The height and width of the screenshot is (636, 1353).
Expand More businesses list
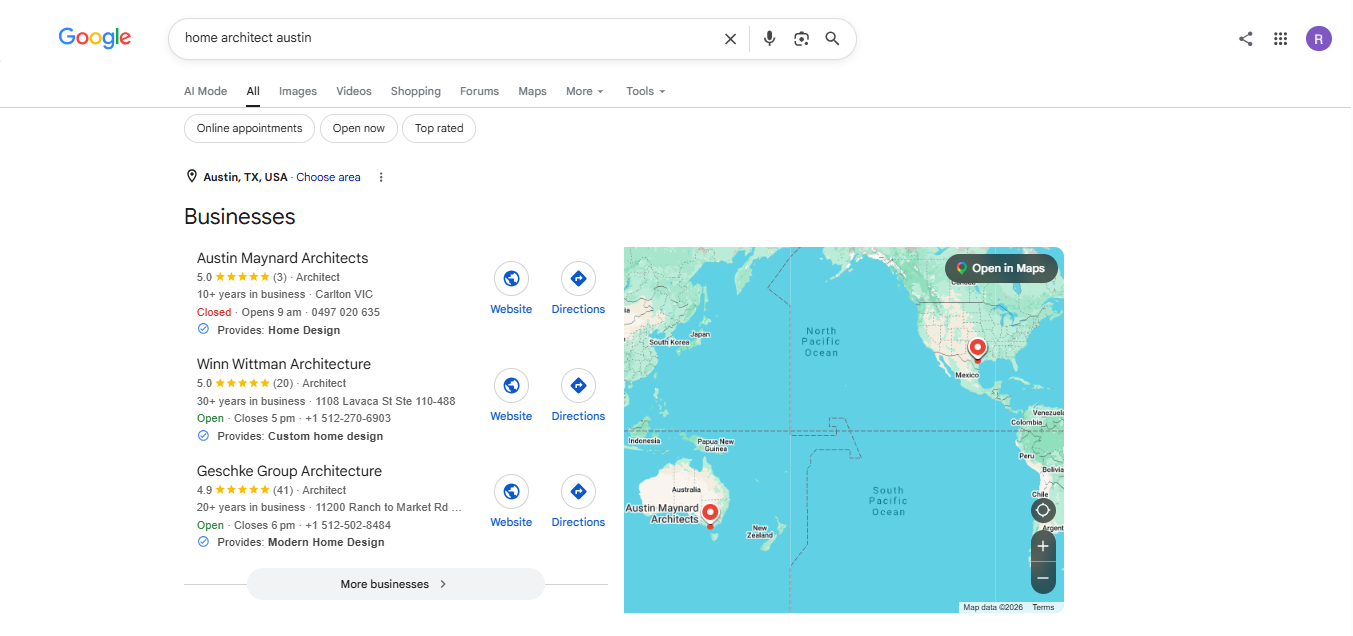point(395,584)
